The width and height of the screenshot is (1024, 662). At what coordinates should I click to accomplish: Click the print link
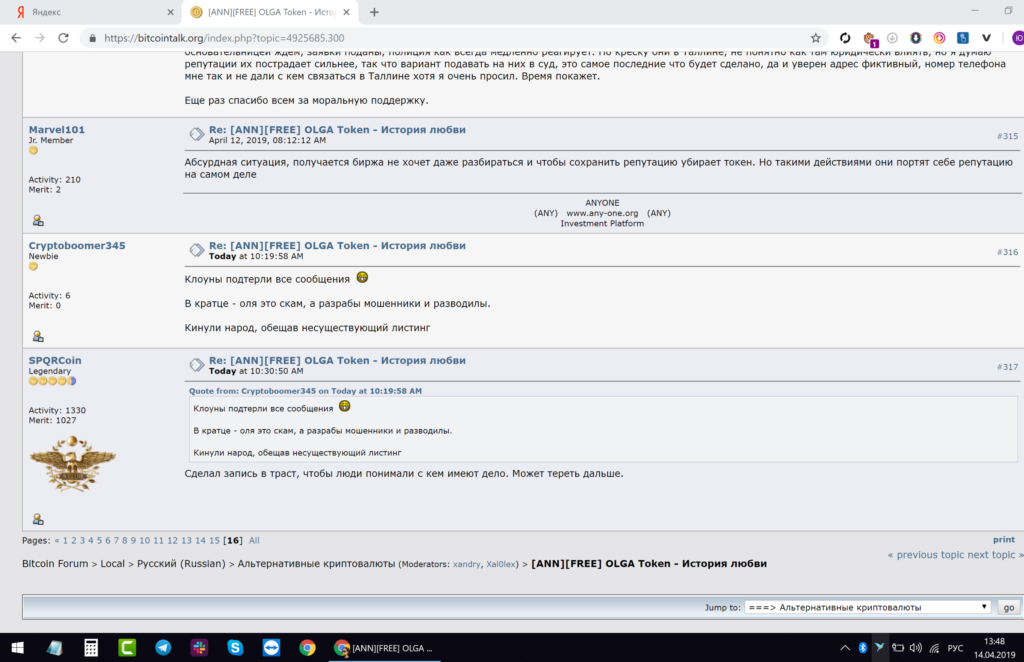(1004, 540)
